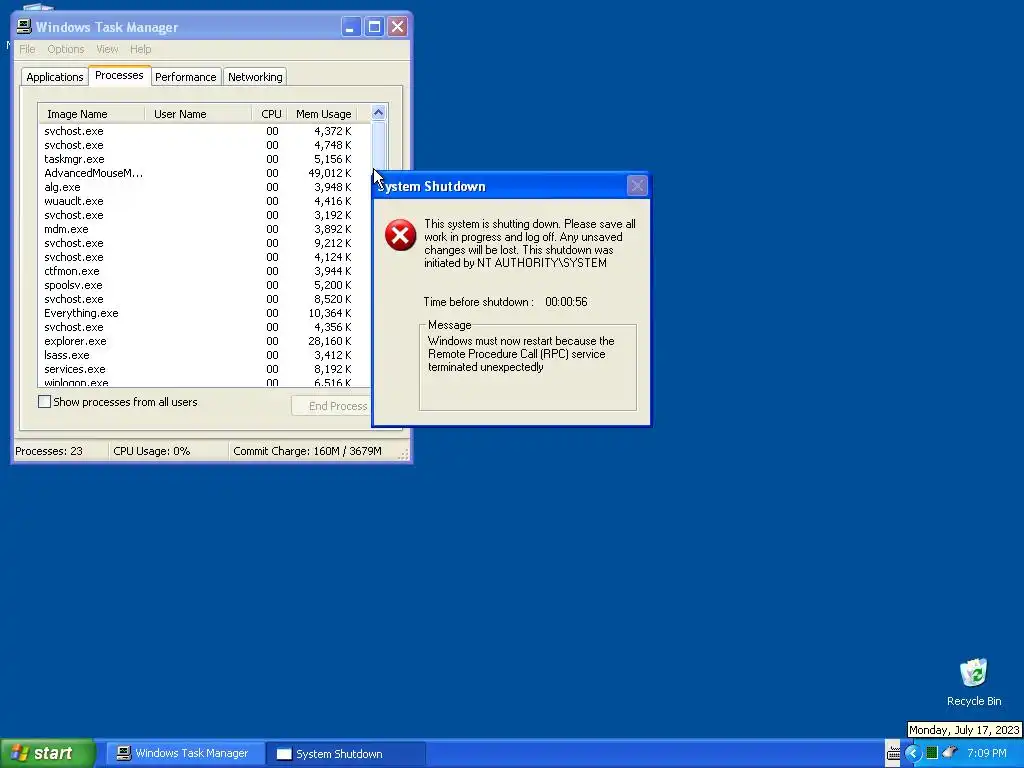Switch to the Networking tab
This screenshot has height=768, width=1024.
(255, 77)
